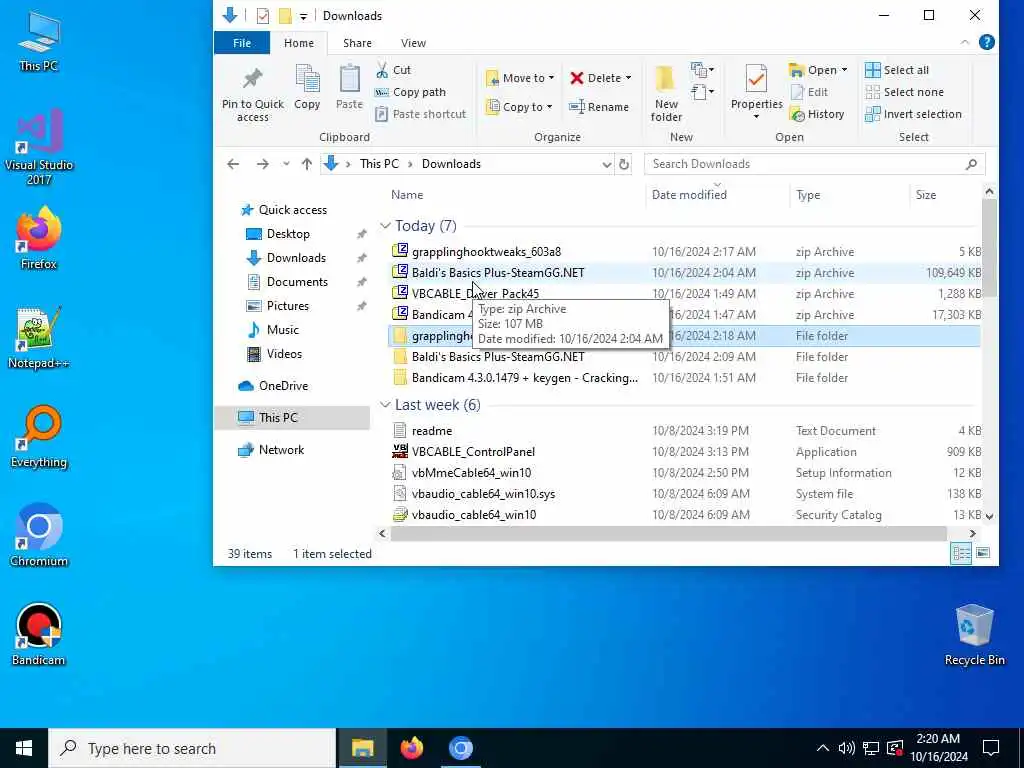Open the File menu tab
1024x768 pixels.
pos(242,43)
